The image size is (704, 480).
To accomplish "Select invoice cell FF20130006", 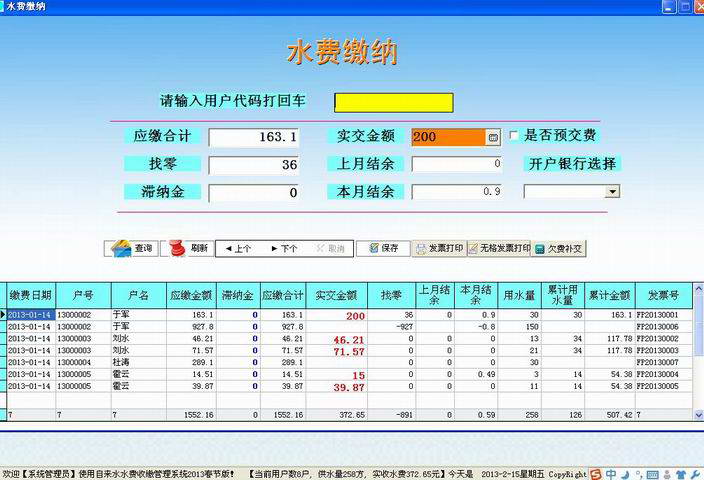I will [664, 327].
